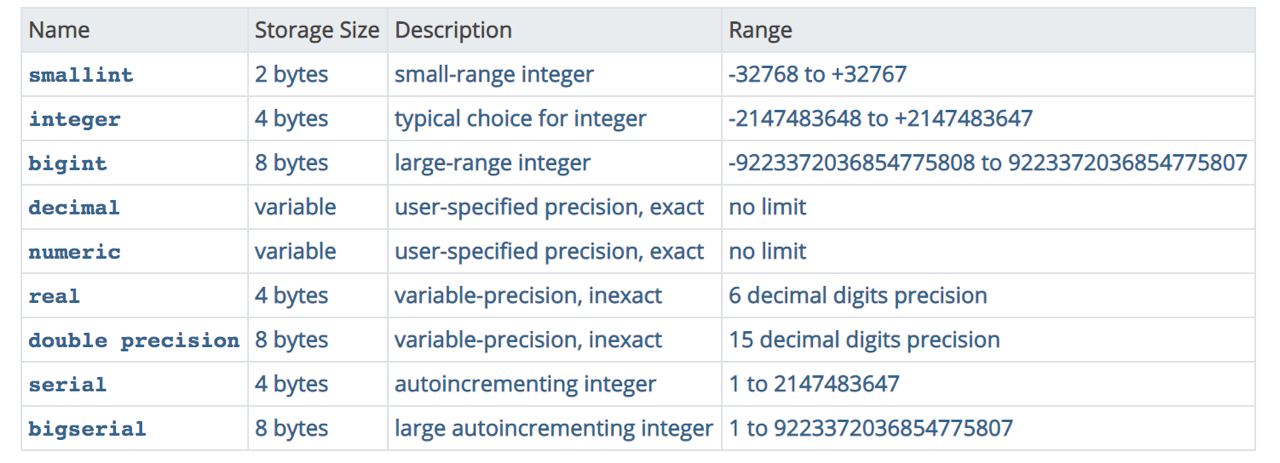Click 'typical choice for integer' description
The width and height of the screenshot is (1280, 463).
(x=520, y=119)
